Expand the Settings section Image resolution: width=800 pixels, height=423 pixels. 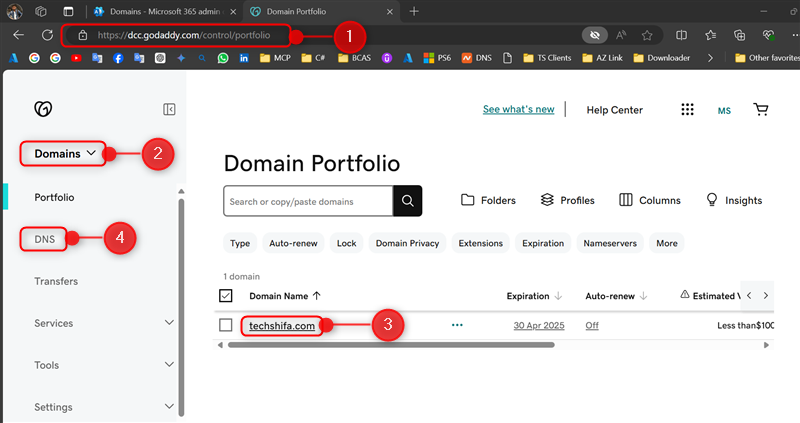point(169,406)
